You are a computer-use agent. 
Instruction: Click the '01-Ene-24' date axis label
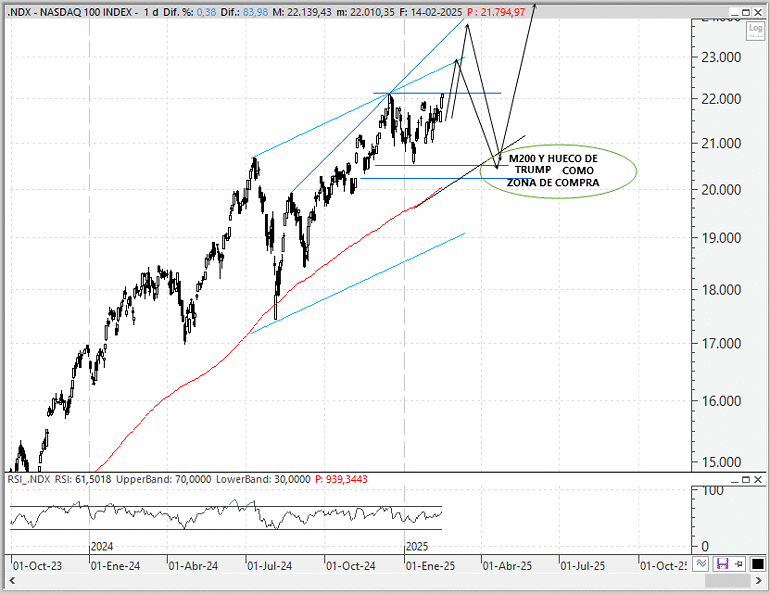click(x=115, y=566)
